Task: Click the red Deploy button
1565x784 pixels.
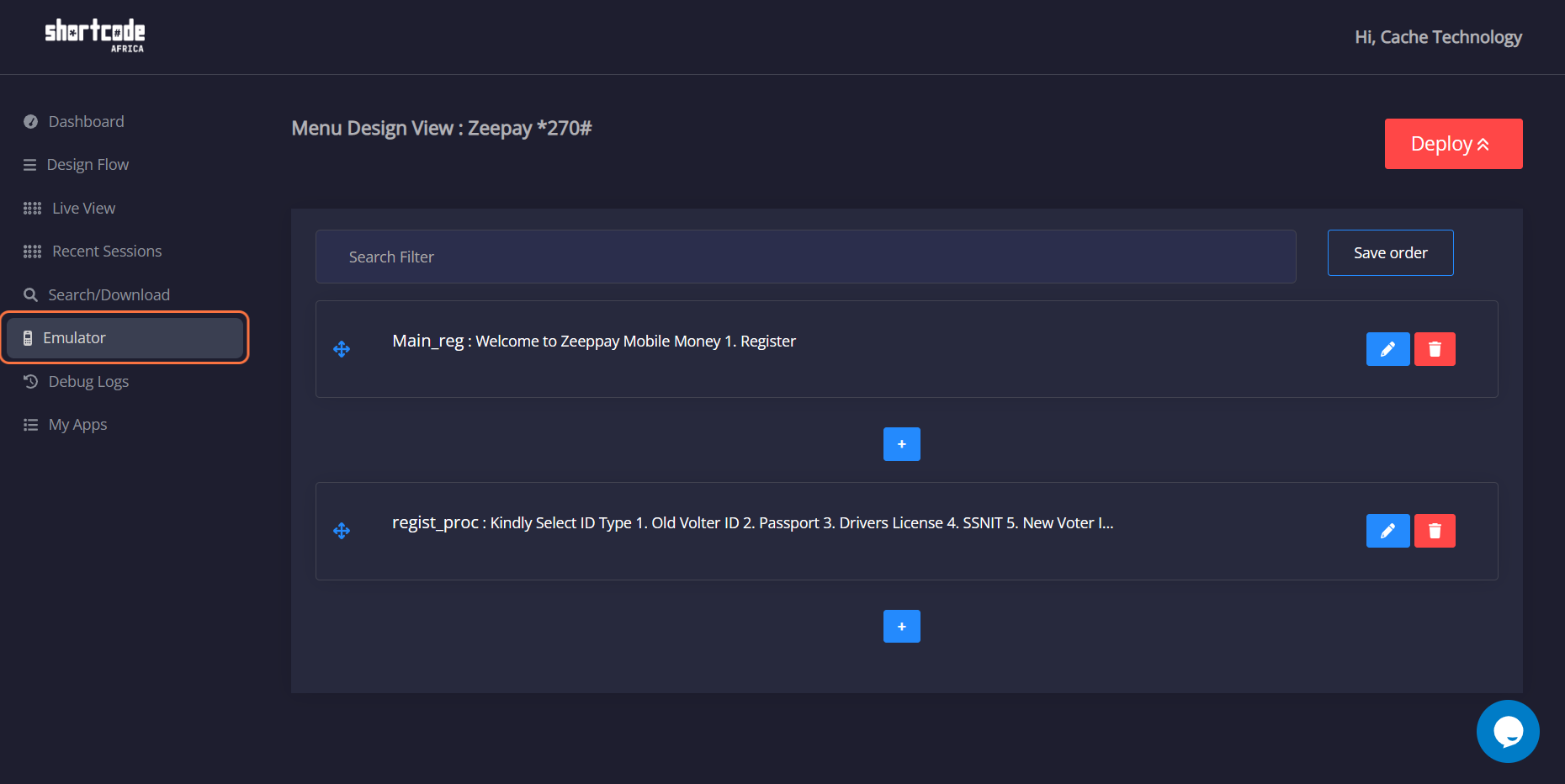Action: pos(1453,144)
